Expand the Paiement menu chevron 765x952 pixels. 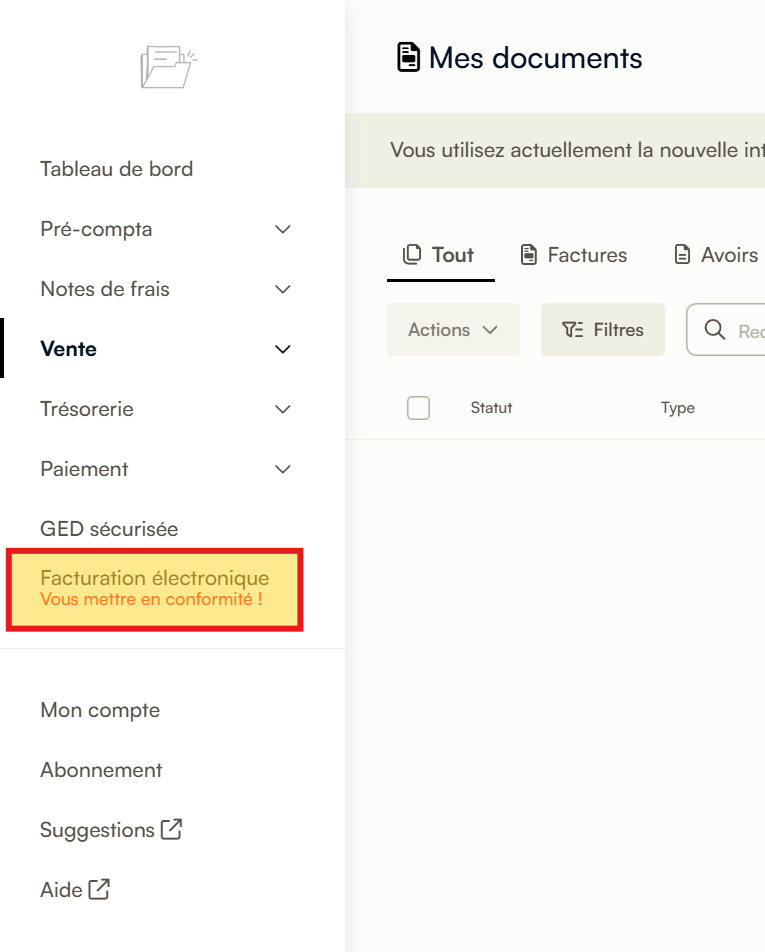pos(283,469)
